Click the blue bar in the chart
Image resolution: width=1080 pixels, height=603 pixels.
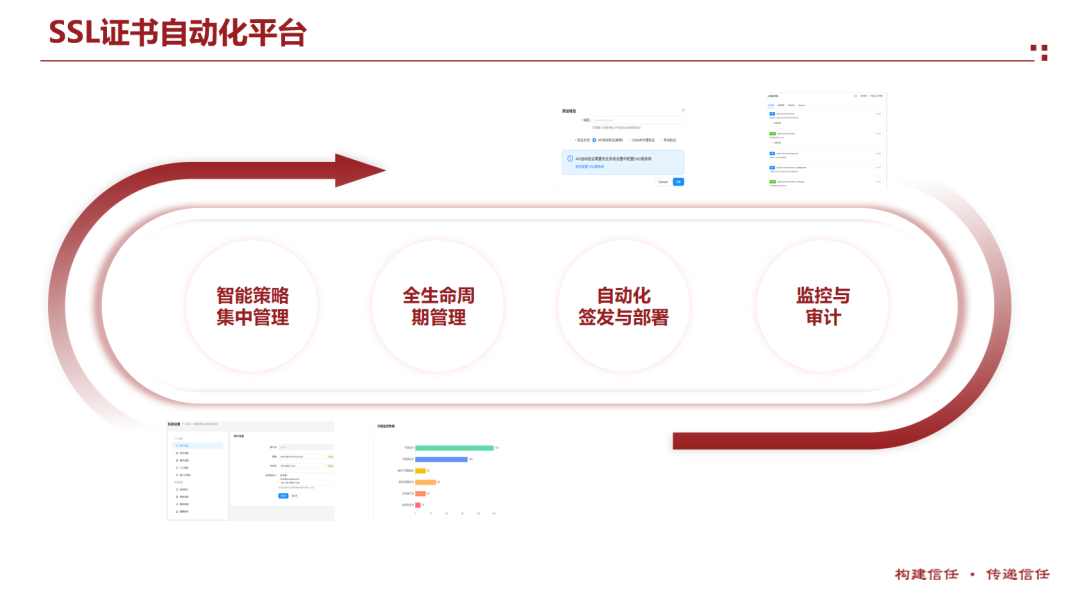(442, 459)
